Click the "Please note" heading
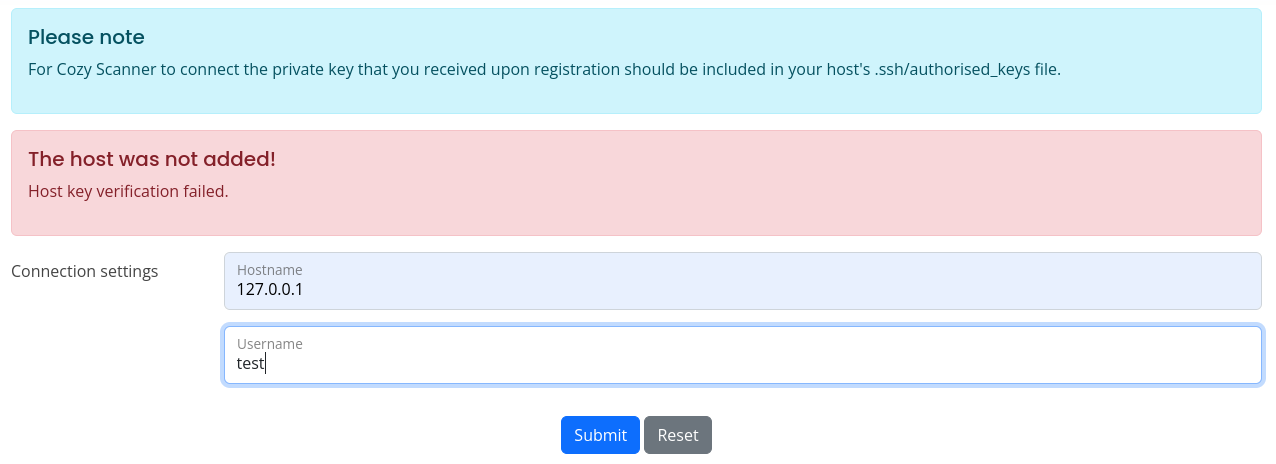The height and width of the screenshot is (464, 1276). point(86,37)
